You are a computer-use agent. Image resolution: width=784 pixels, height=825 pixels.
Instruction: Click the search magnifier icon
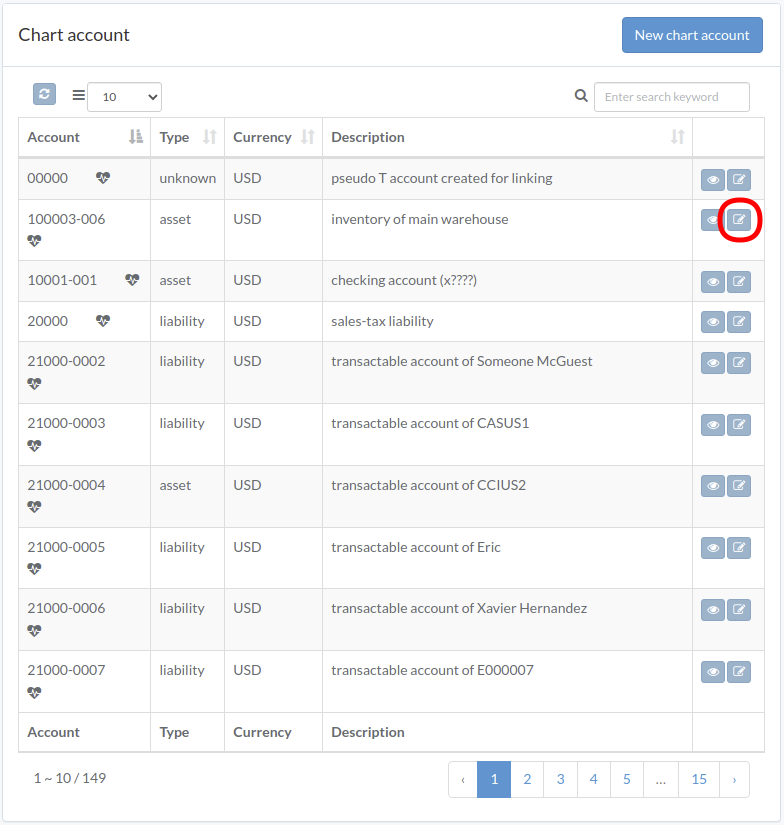click(581, 96)
